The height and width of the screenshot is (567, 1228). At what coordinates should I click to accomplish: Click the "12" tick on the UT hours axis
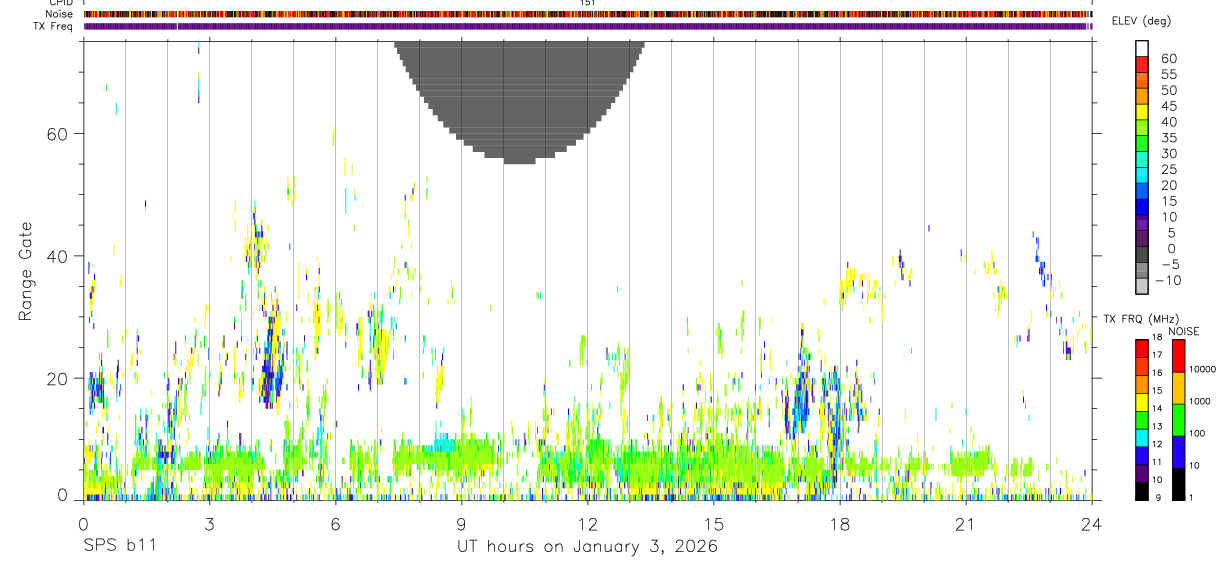click(587, 525)
